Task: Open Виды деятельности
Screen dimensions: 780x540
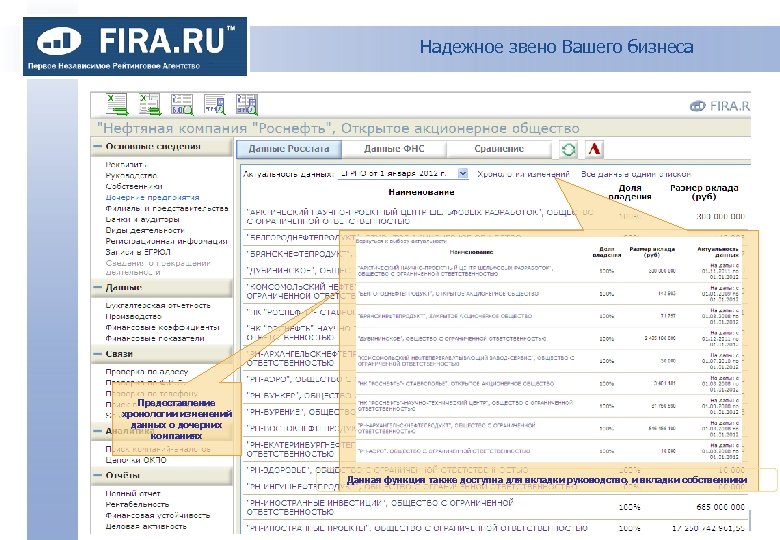Action: pos(145,230)
